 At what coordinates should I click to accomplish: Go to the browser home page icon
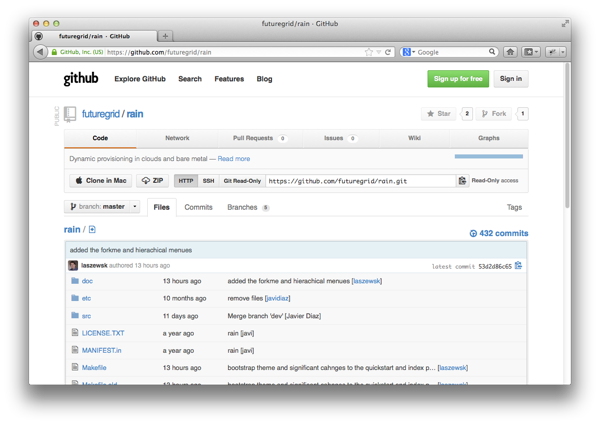pyautogui.click(x=510, y=52)
